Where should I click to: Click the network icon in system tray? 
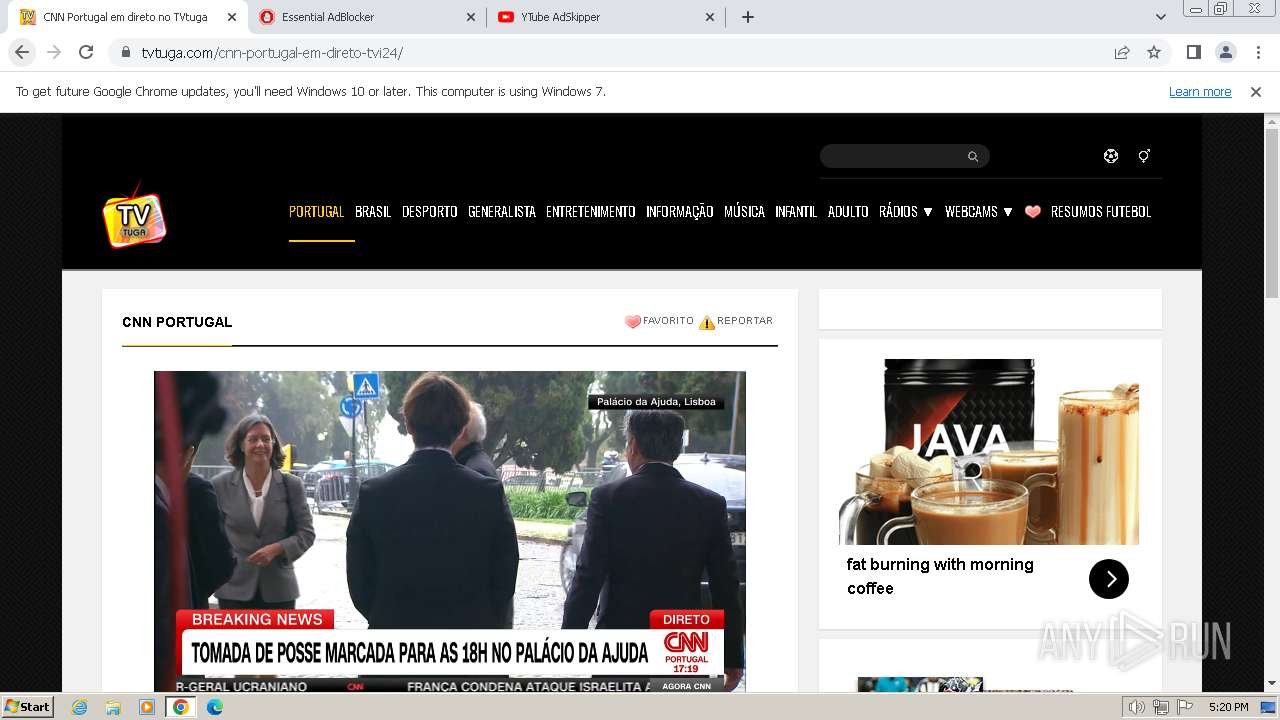(x=1160, y=707)
